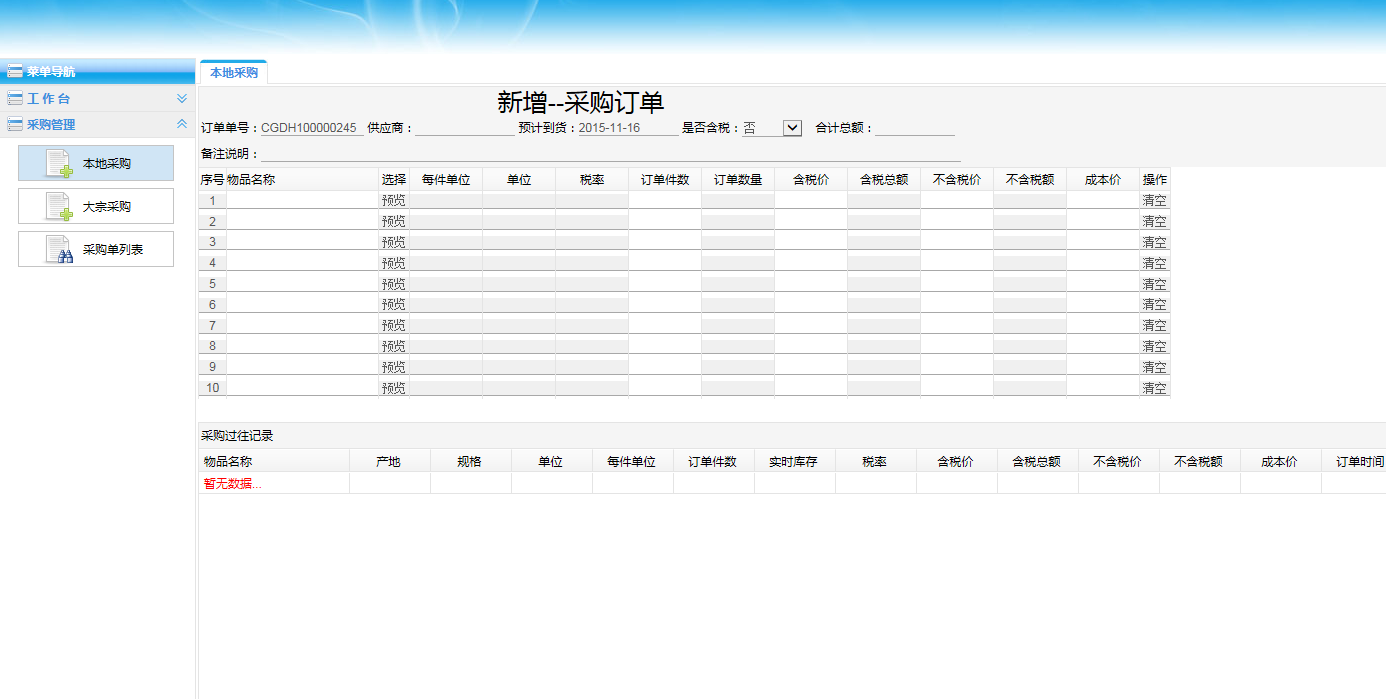The width and height of the screenshot is (1386, 699).
Task: Click the 本地采购 document icon
Action: tap(59, 164)
